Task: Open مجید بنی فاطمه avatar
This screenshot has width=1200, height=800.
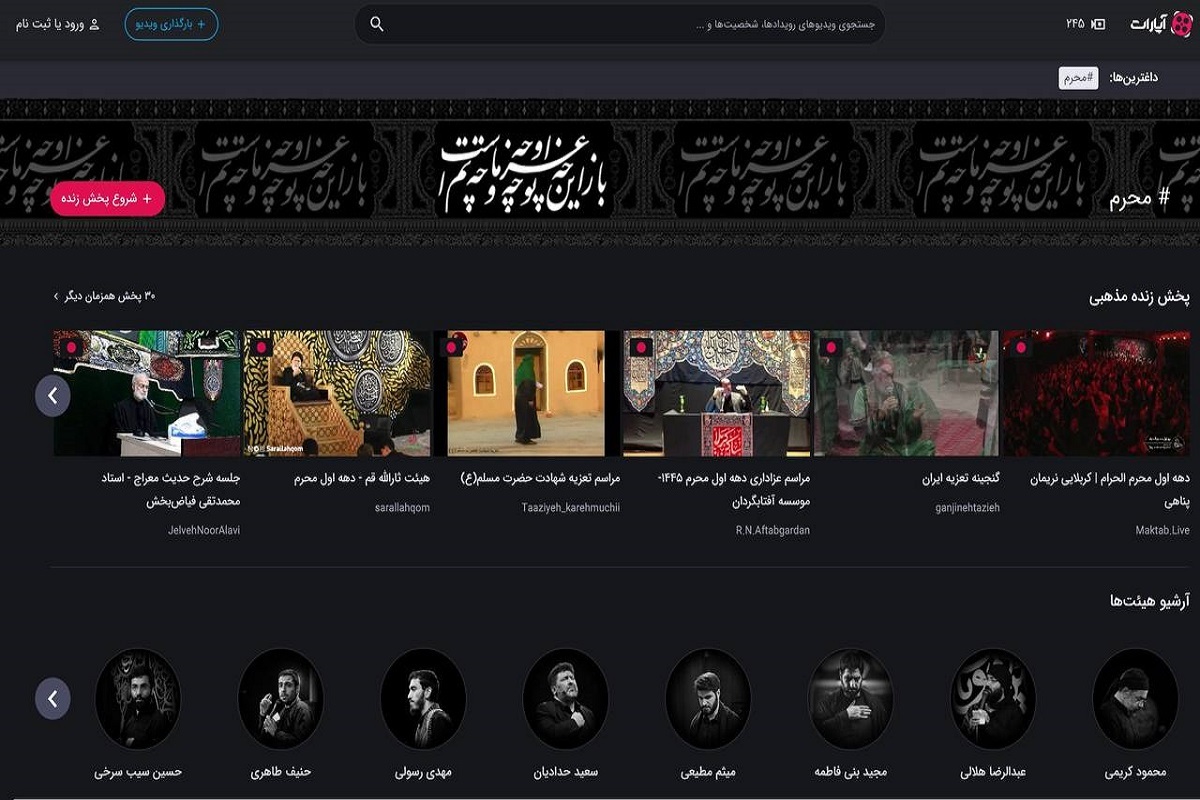Action: (850, 699)
